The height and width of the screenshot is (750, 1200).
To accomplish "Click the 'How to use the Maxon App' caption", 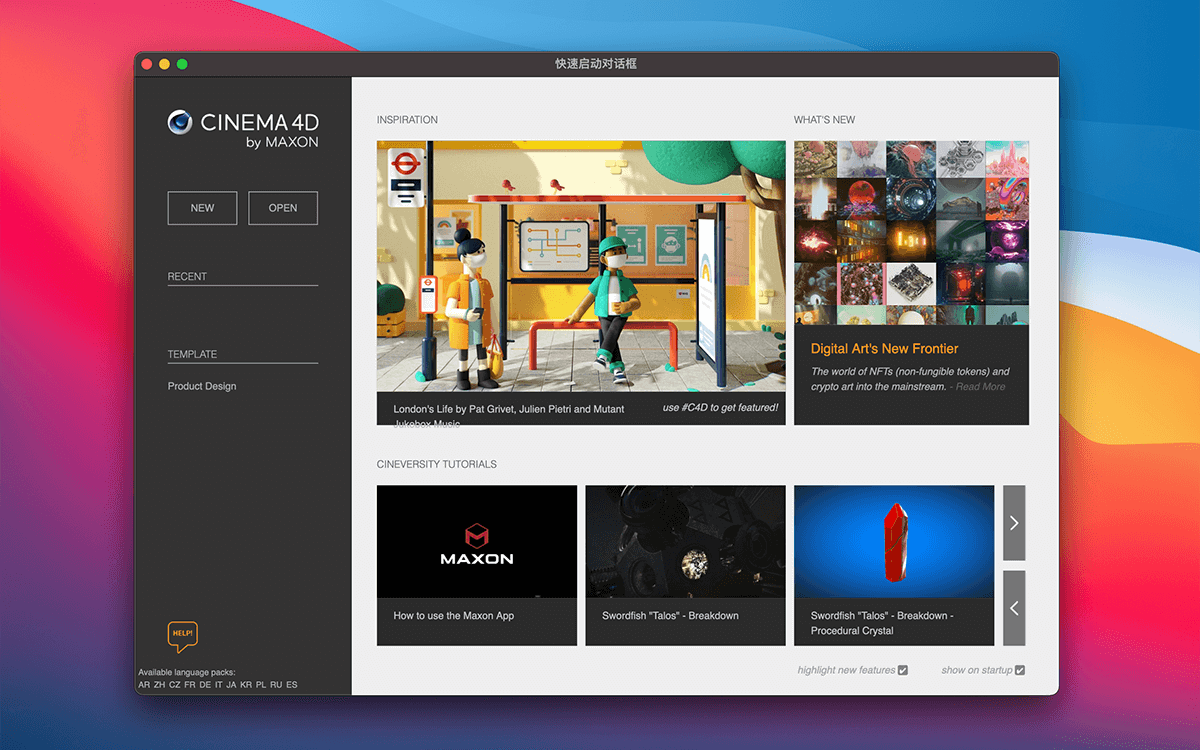I will point(454,616).
